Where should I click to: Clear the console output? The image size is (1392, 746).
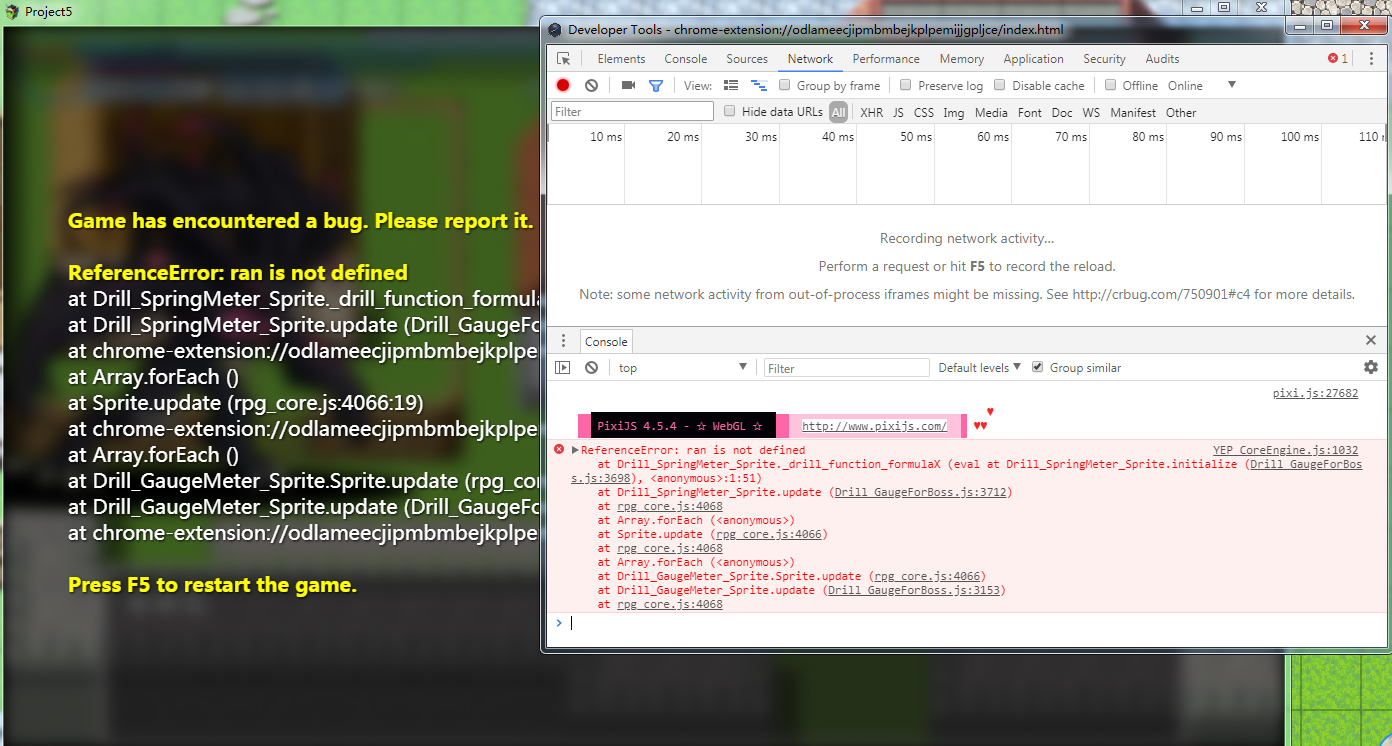click(591, 368)
